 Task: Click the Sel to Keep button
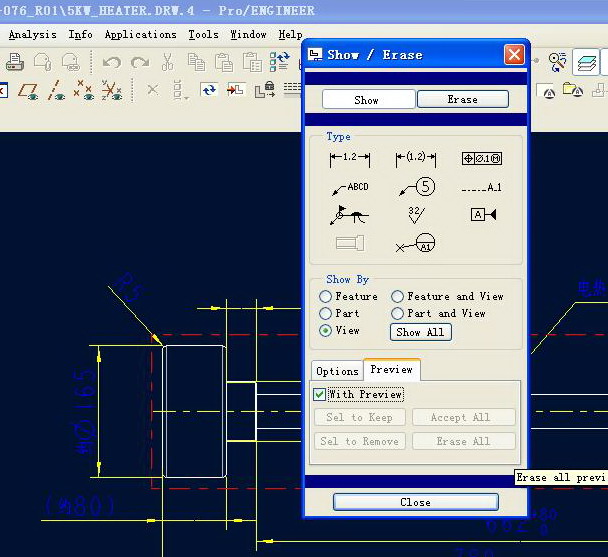[x=359, y=418]
